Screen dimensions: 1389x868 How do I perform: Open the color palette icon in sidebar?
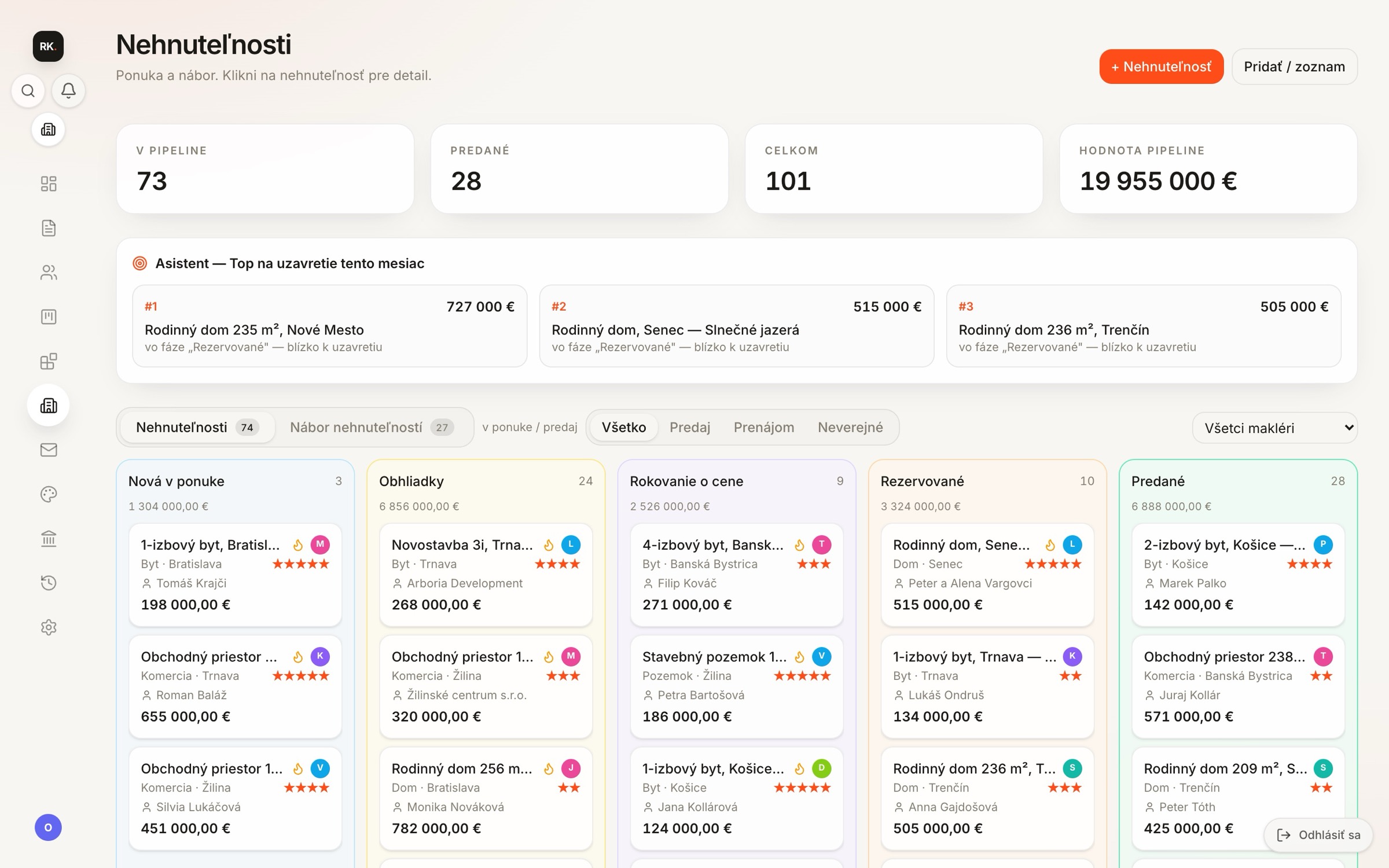[49, 494]
